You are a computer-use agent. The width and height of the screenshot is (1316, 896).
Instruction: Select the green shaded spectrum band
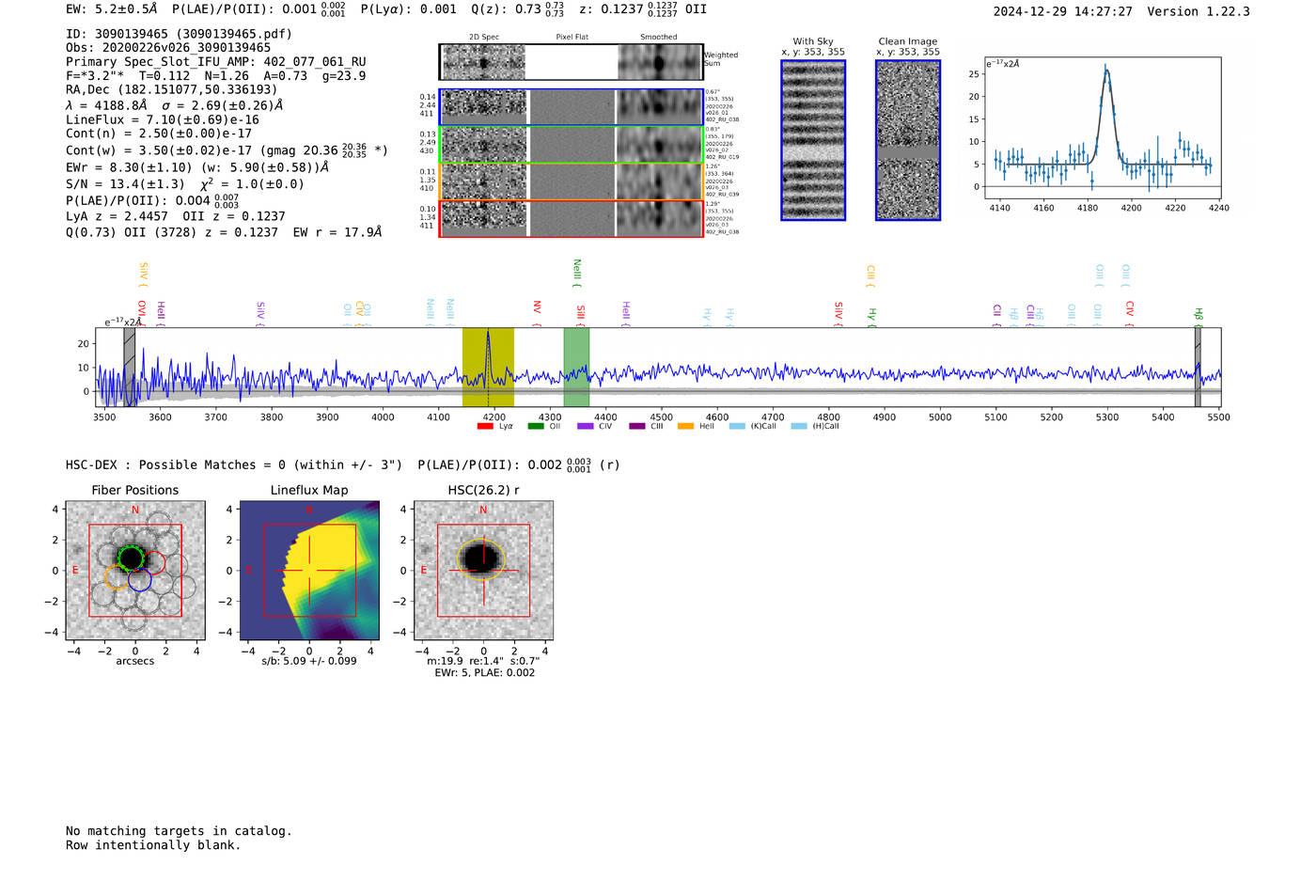pos(576,367)
